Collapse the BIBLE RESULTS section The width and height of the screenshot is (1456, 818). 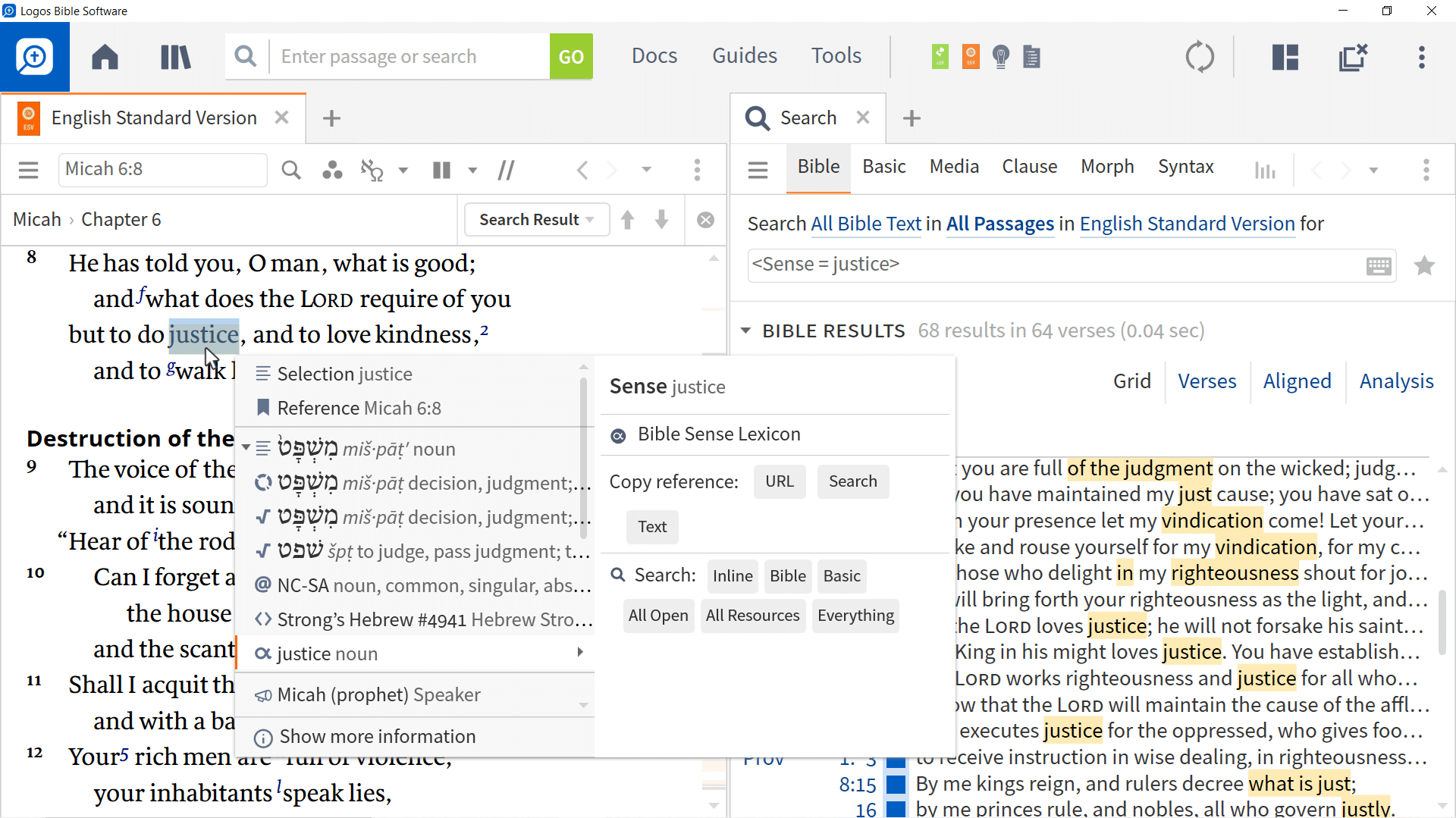[745, 331]
